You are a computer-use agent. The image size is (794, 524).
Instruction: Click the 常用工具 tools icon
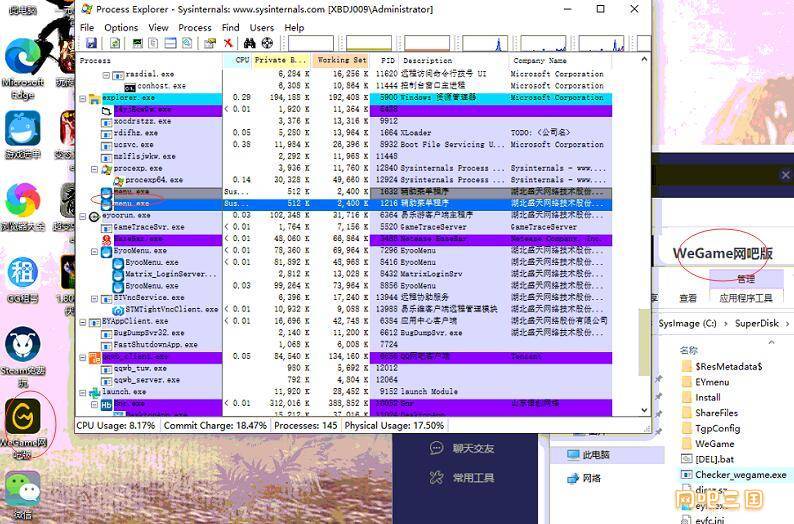[x=436, y=477]
